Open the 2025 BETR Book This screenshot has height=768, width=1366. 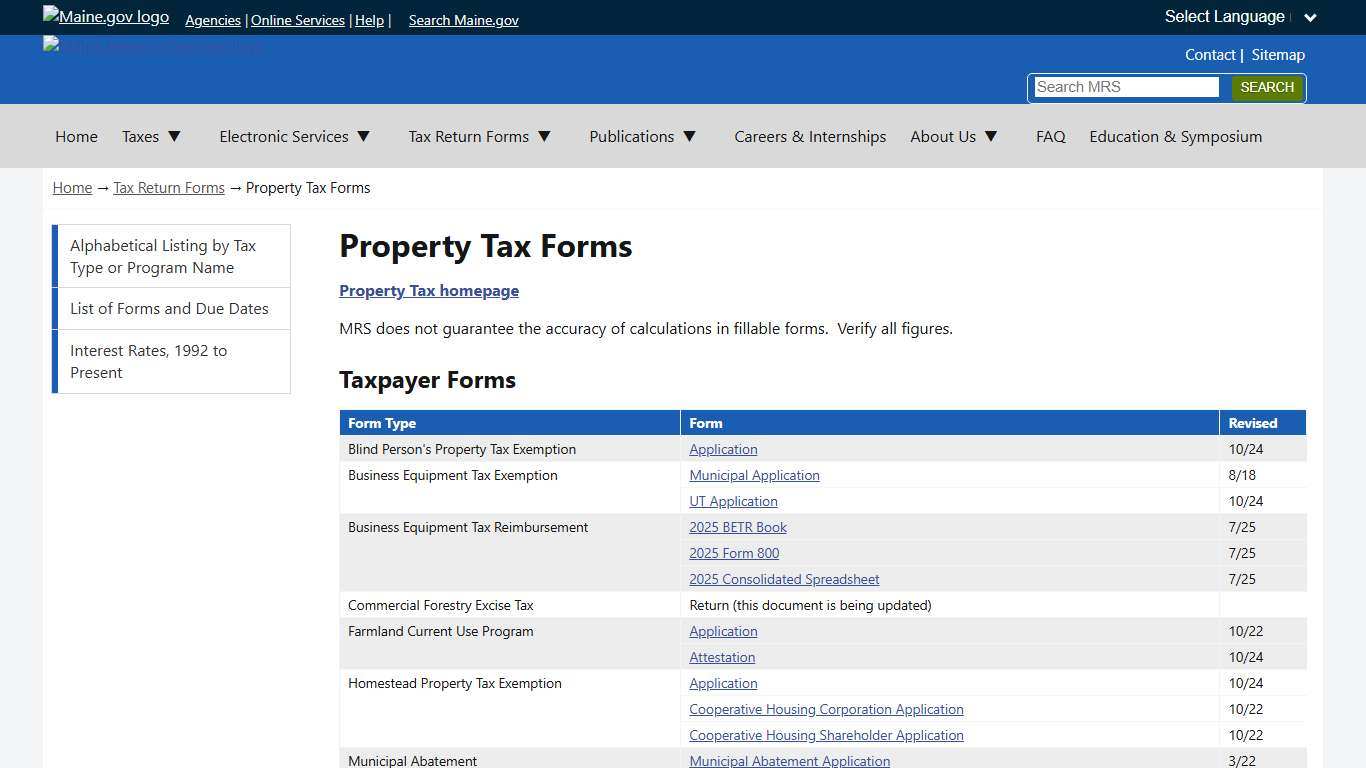737,527
